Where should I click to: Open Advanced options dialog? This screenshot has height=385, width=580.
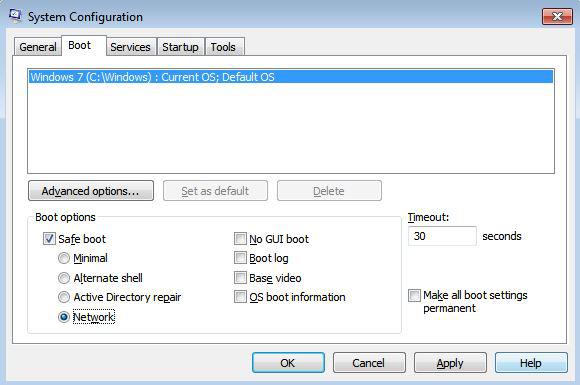(x=91, y=191)
